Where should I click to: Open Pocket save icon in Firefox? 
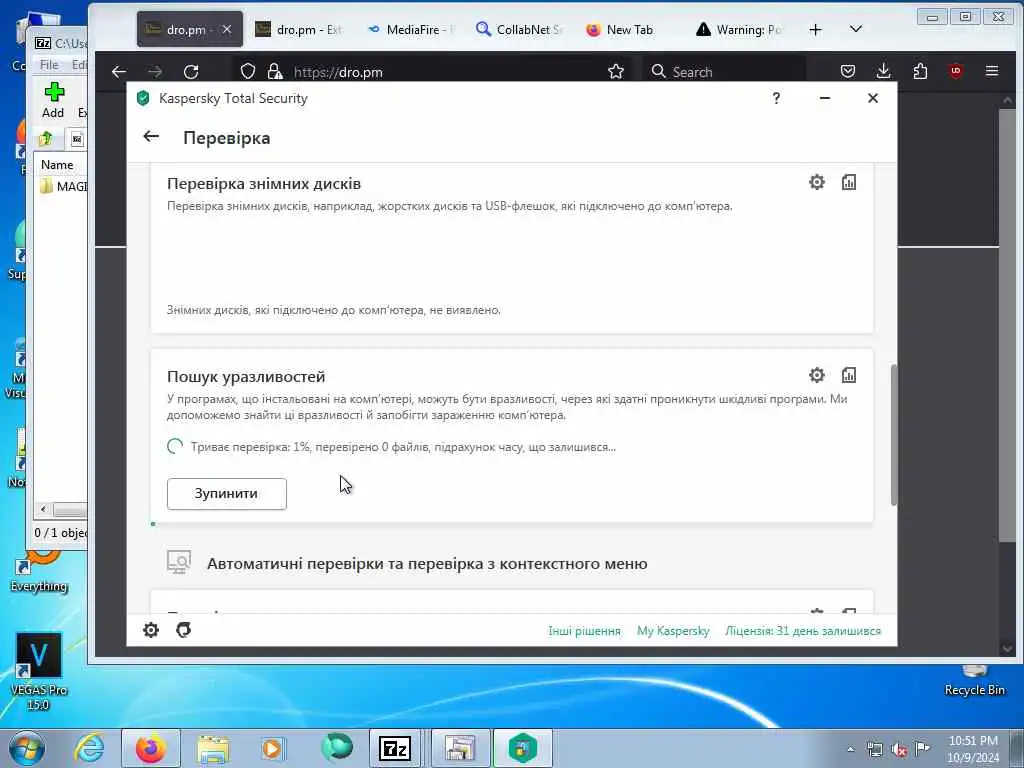coord(848,71)
